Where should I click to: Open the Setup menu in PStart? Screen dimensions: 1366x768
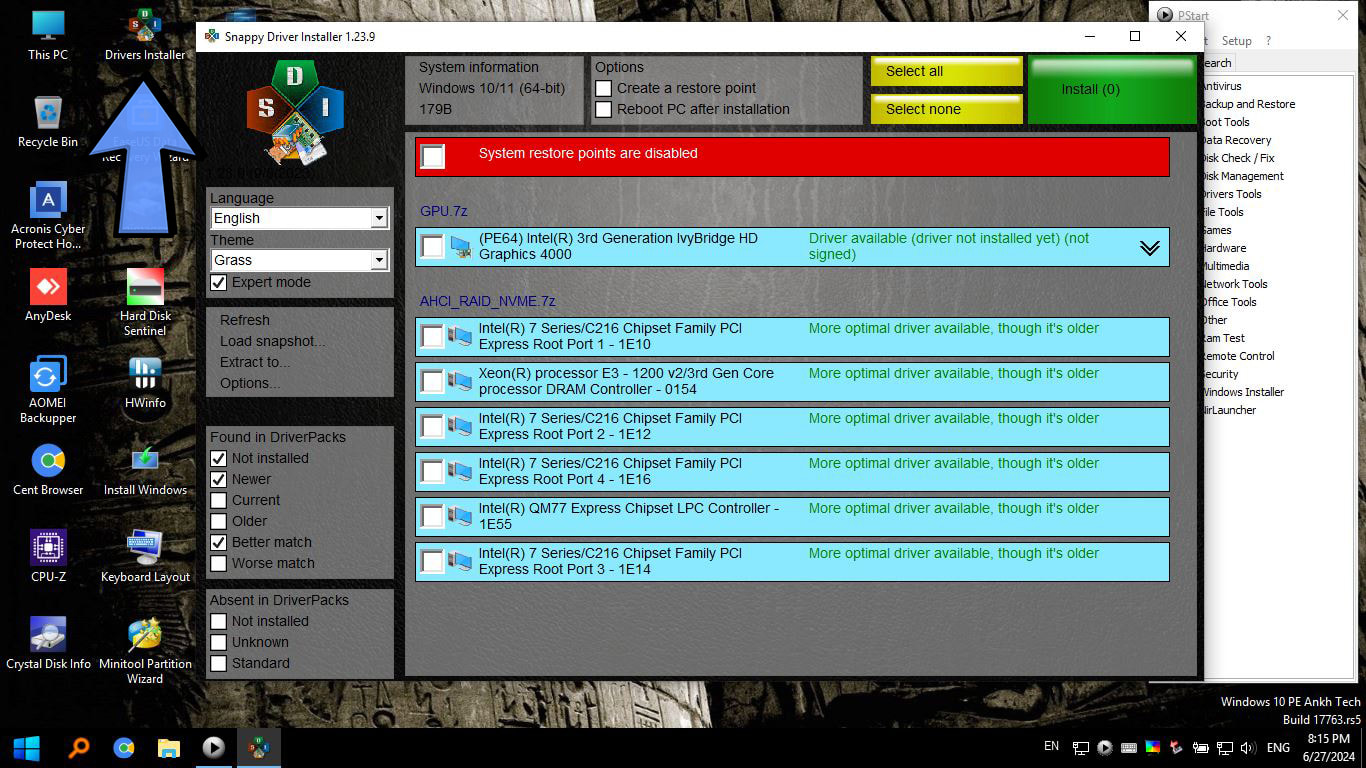point(1237,40)
